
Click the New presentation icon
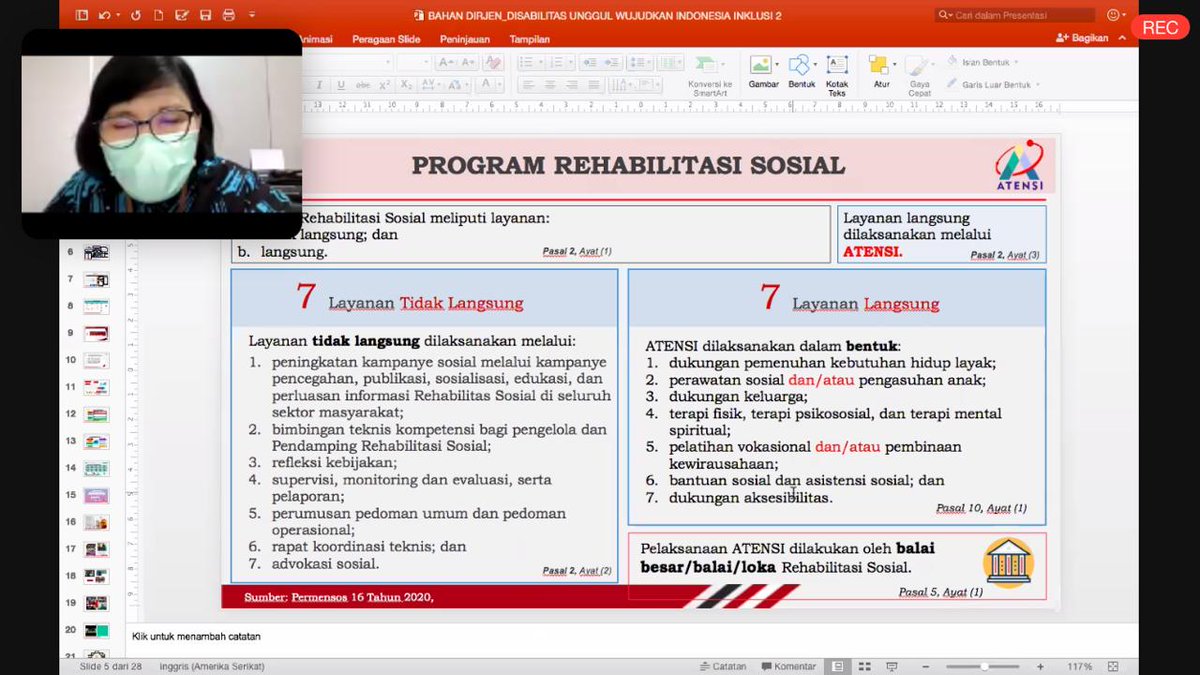158,15
